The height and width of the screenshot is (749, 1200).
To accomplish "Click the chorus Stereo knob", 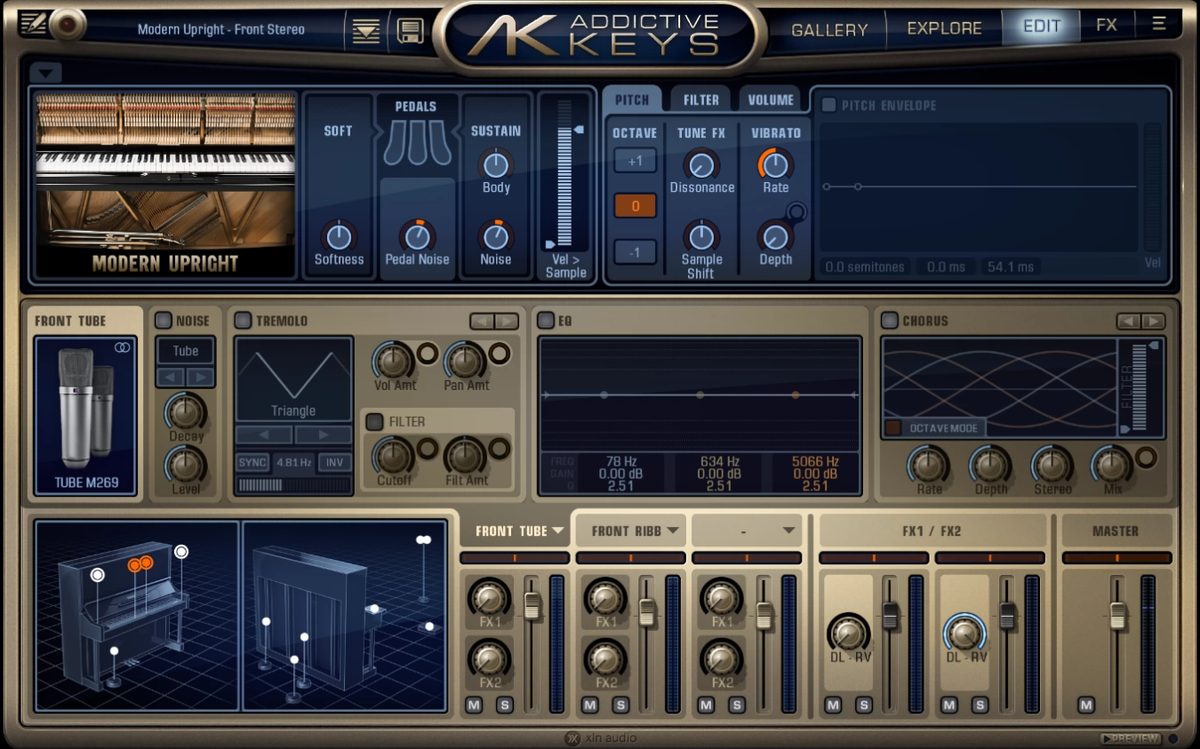I will (x=1051, y=465).
